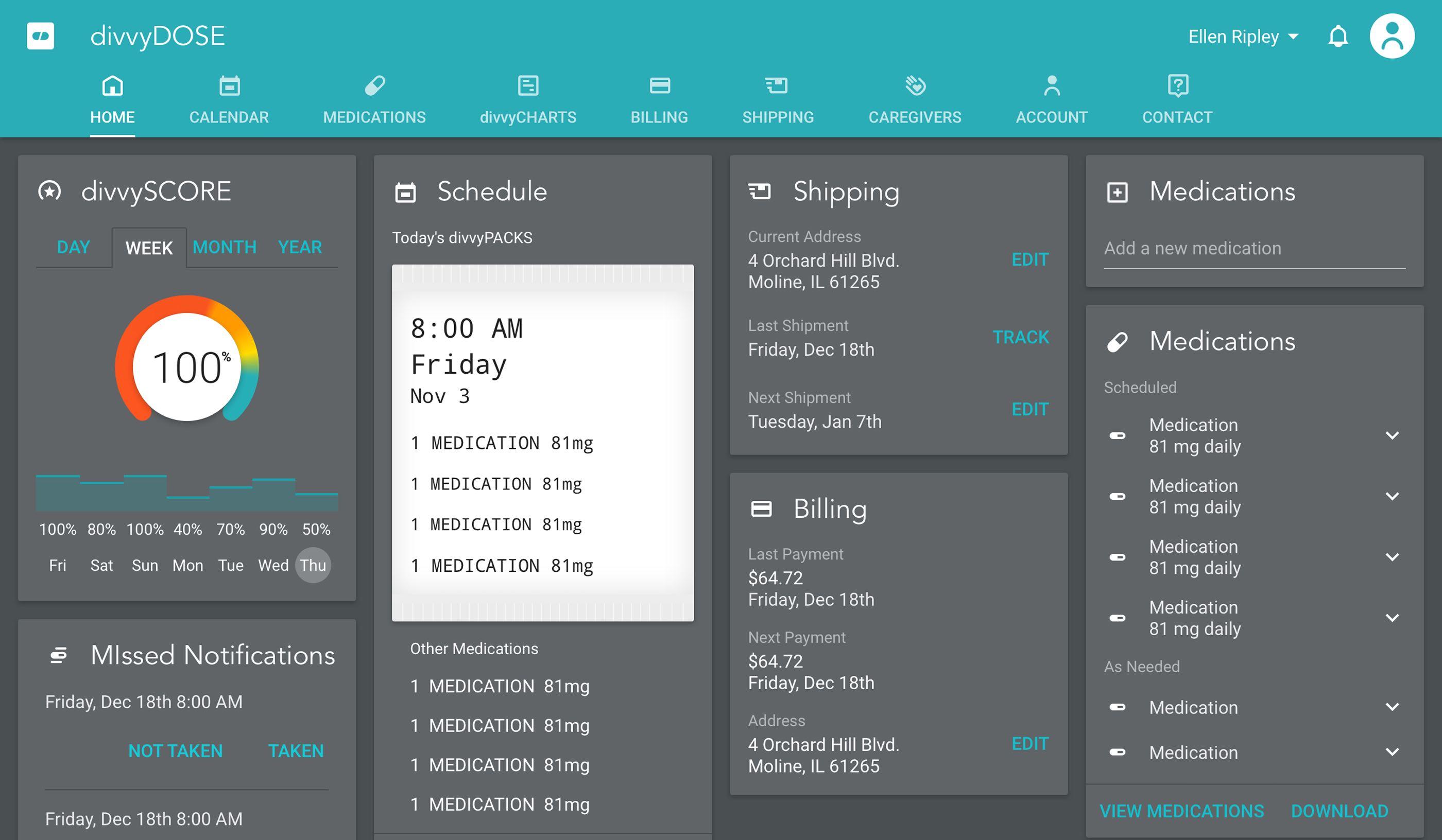Image resolution: width=1442 pixels, height=840 pixels.
Task: Click the credit card icon above BILLING
Action: click(x=659, y=86)
